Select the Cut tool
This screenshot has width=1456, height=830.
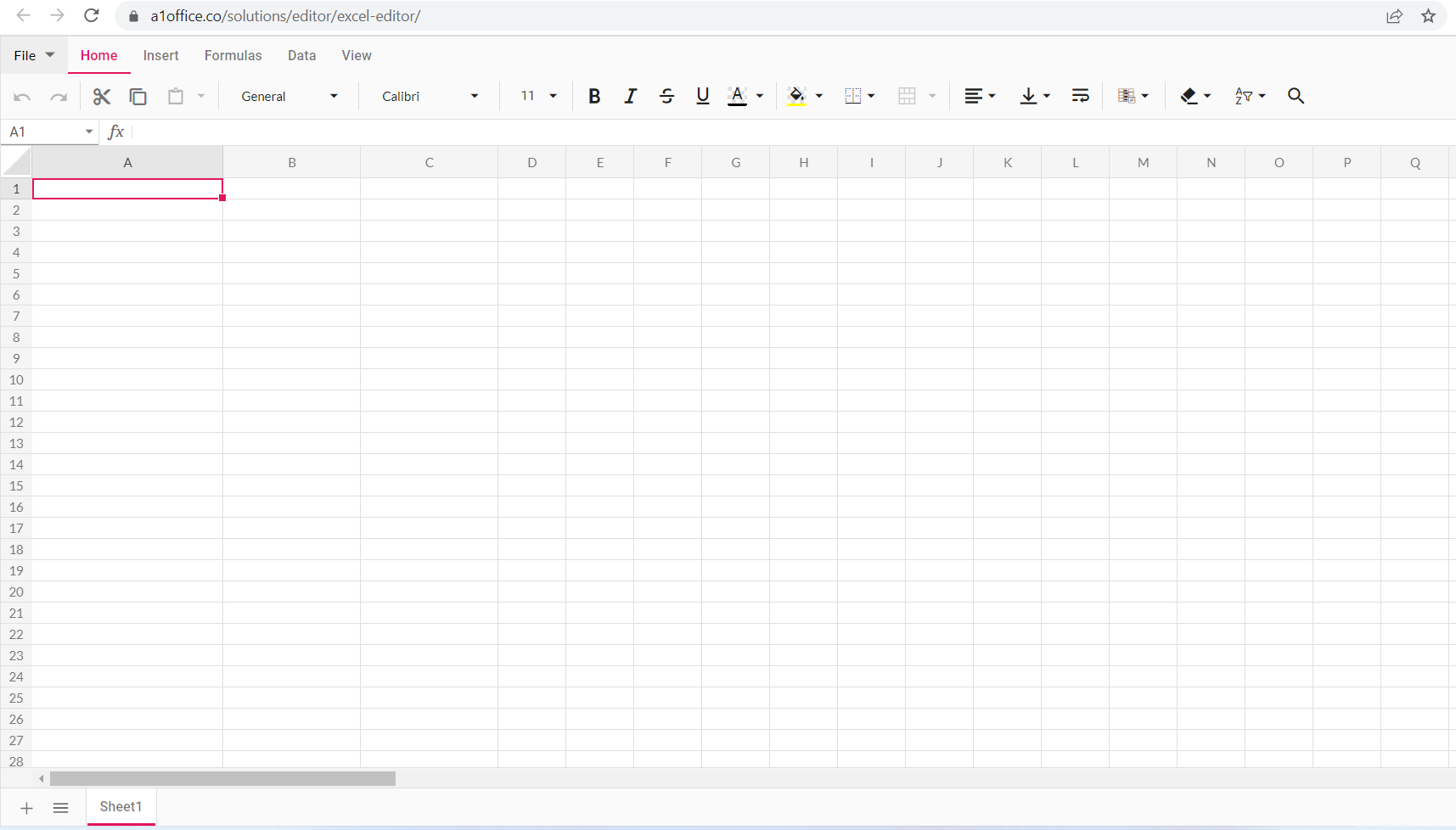coord(101,96)
